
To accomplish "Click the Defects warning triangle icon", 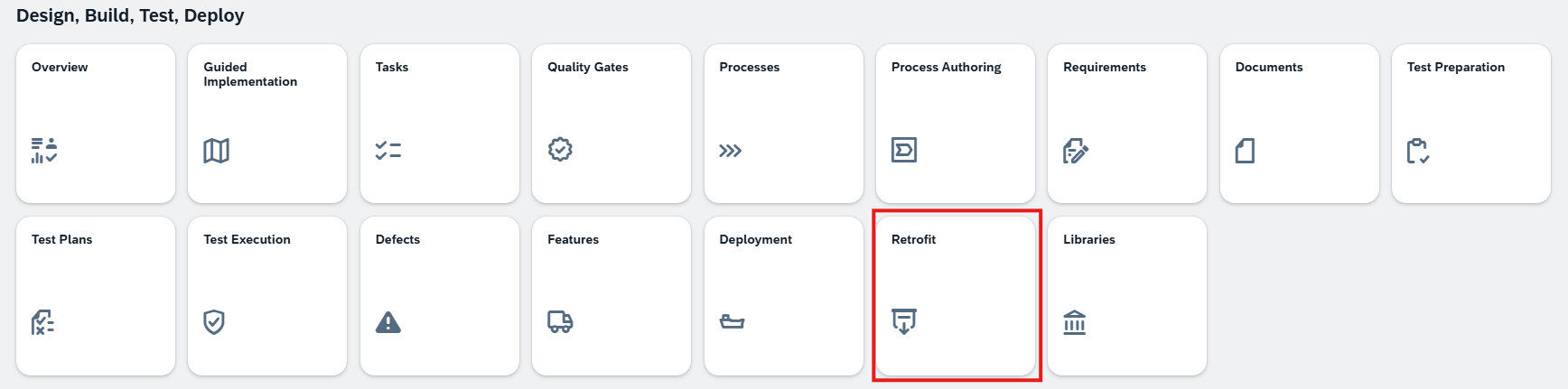I will pyautogui.click(x=388, y=322).
